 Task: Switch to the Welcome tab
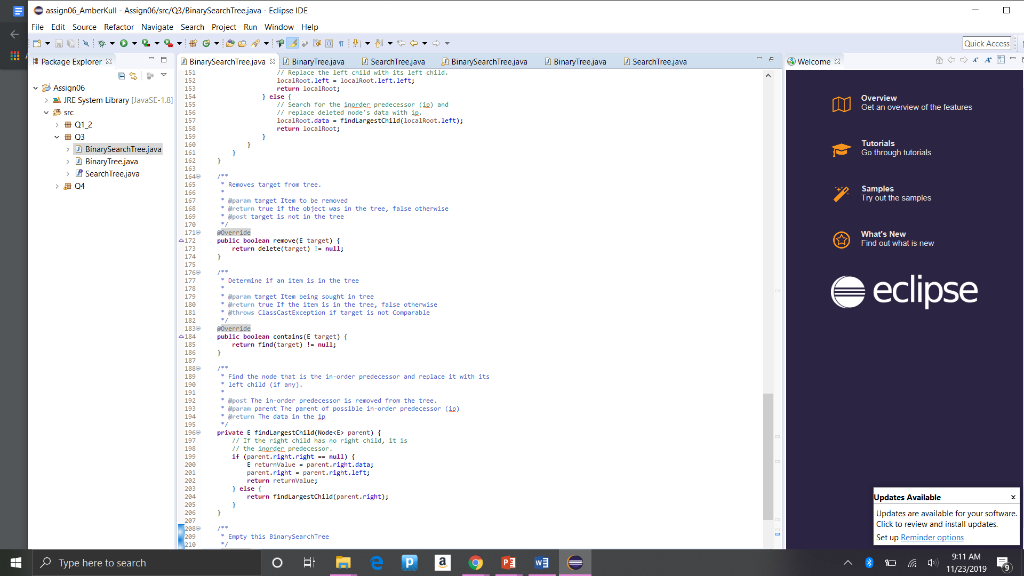click(x=814, y=61)
